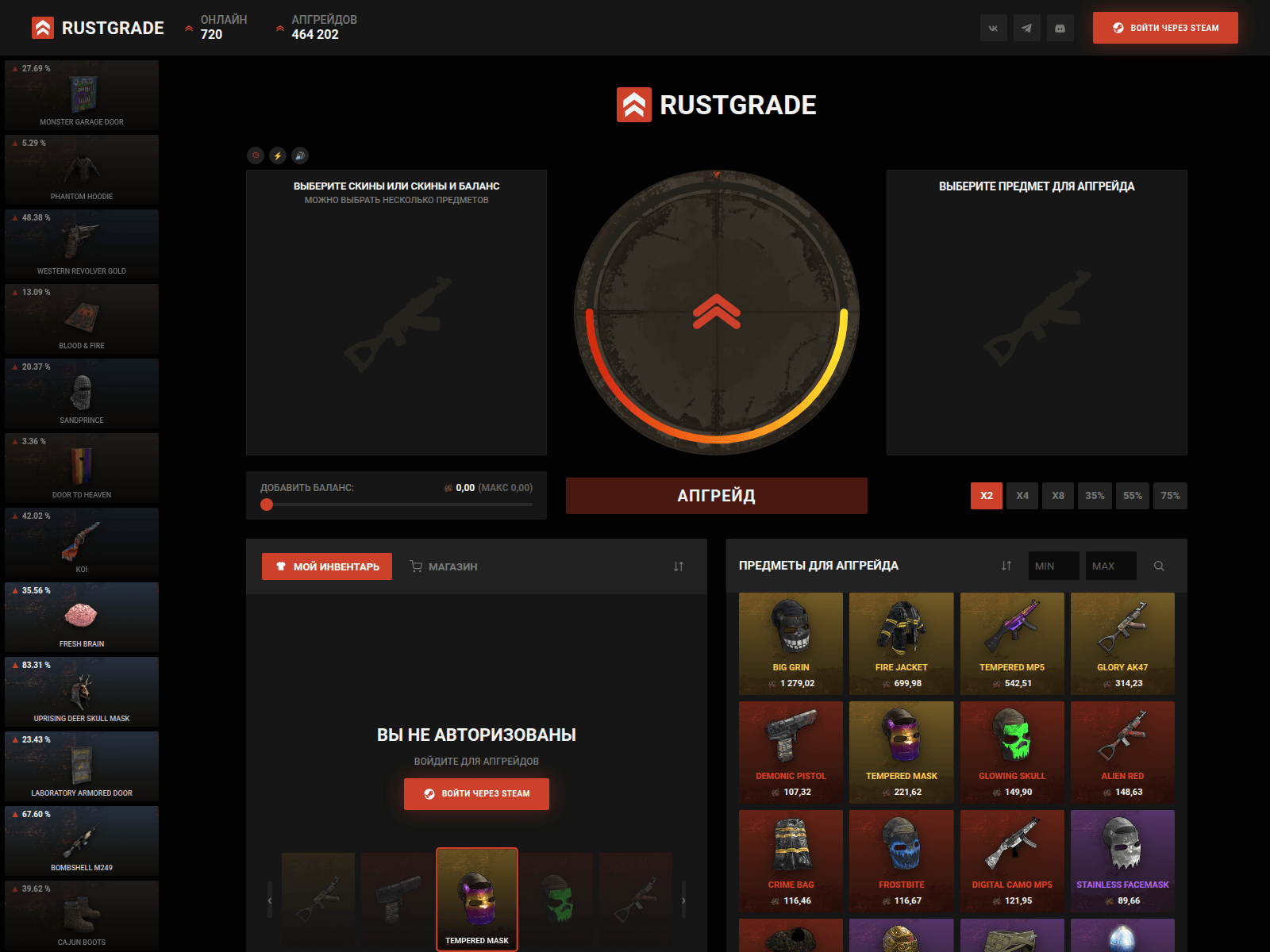Select the Digital Camo MP5 item card
The image size is (1270, 952).
1012,861
